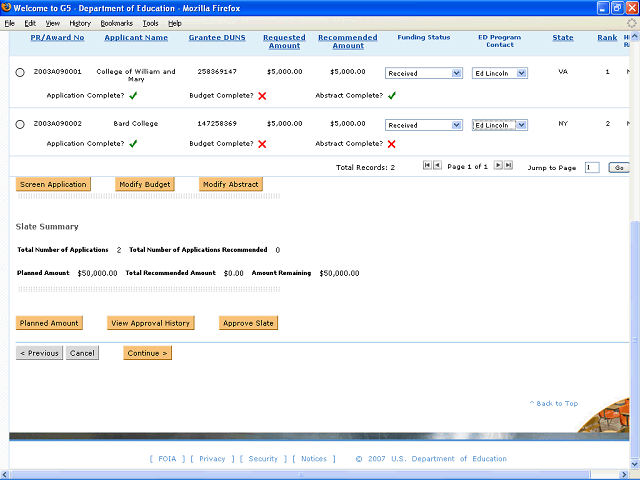Click the Amount Remaining value $50,000.00
Viewport: 640px width, 480px height.
coord(339,273)
